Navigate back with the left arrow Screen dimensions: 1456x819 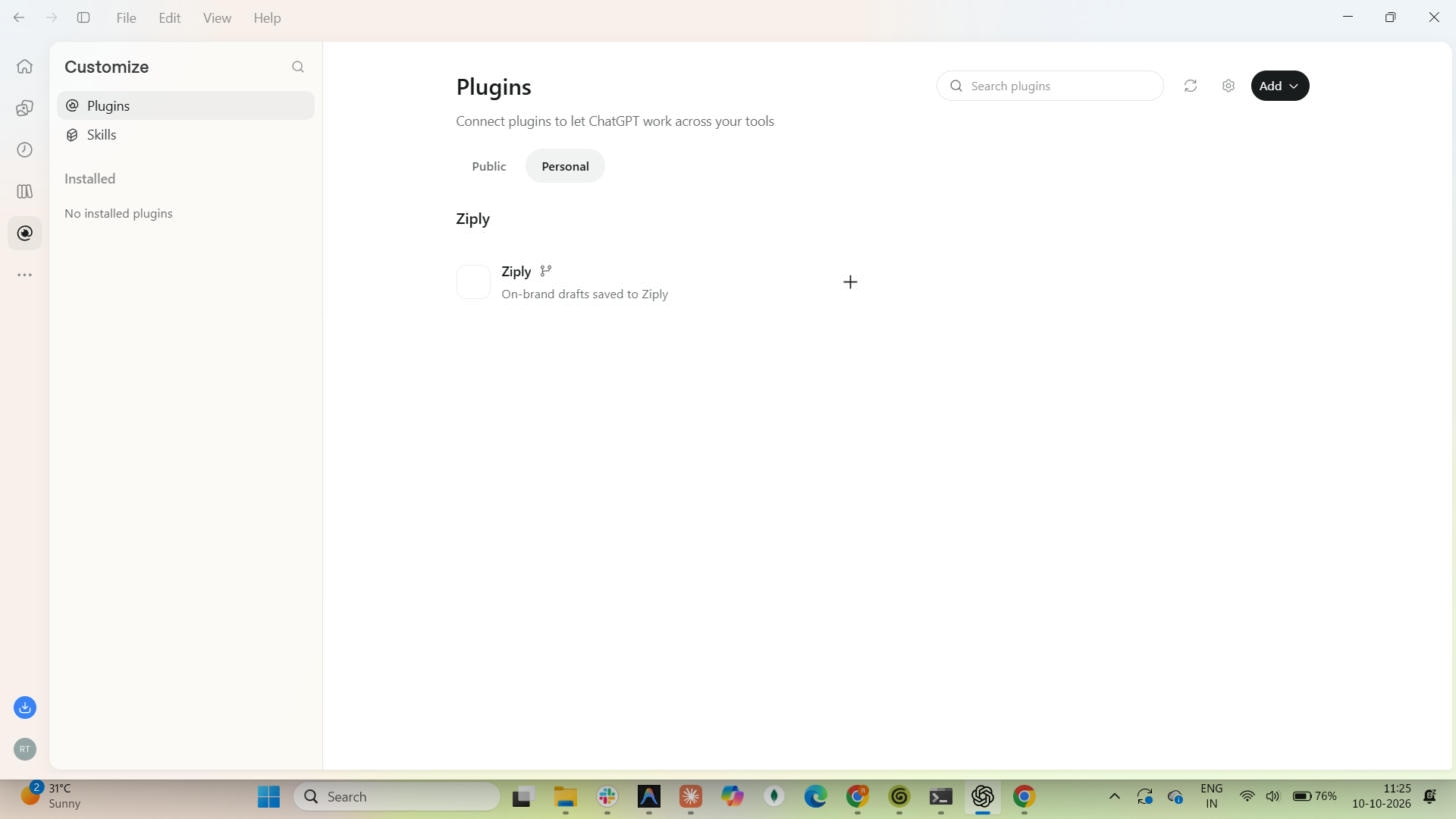click(x=18, y=18)
